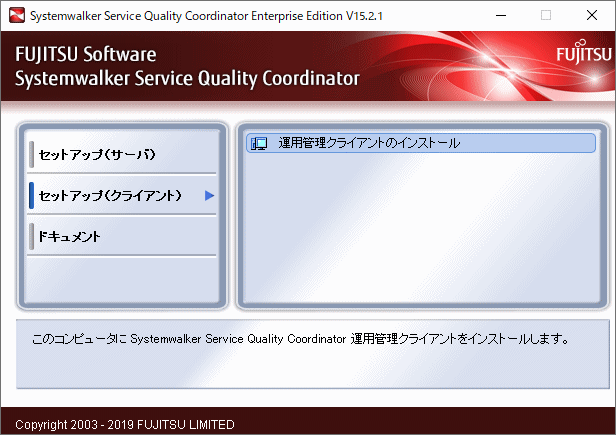Select セットアップ(クライアント) menu item

tap(122, 195)
